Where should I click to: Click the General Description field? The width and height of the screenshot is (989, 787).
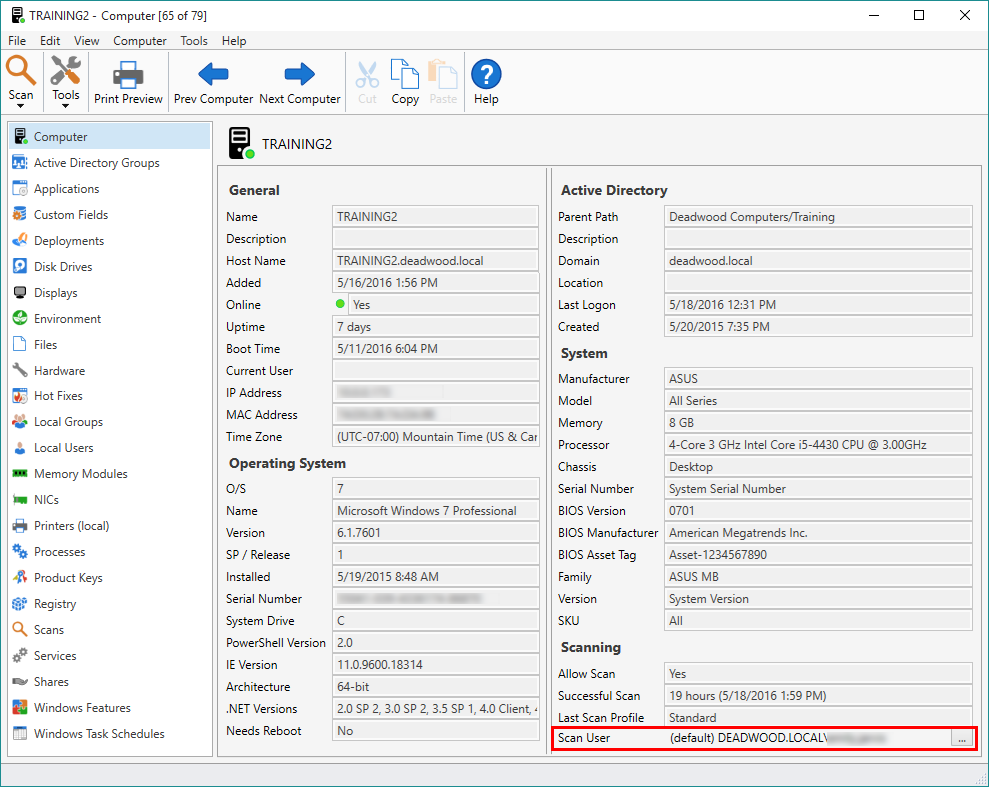435,238
